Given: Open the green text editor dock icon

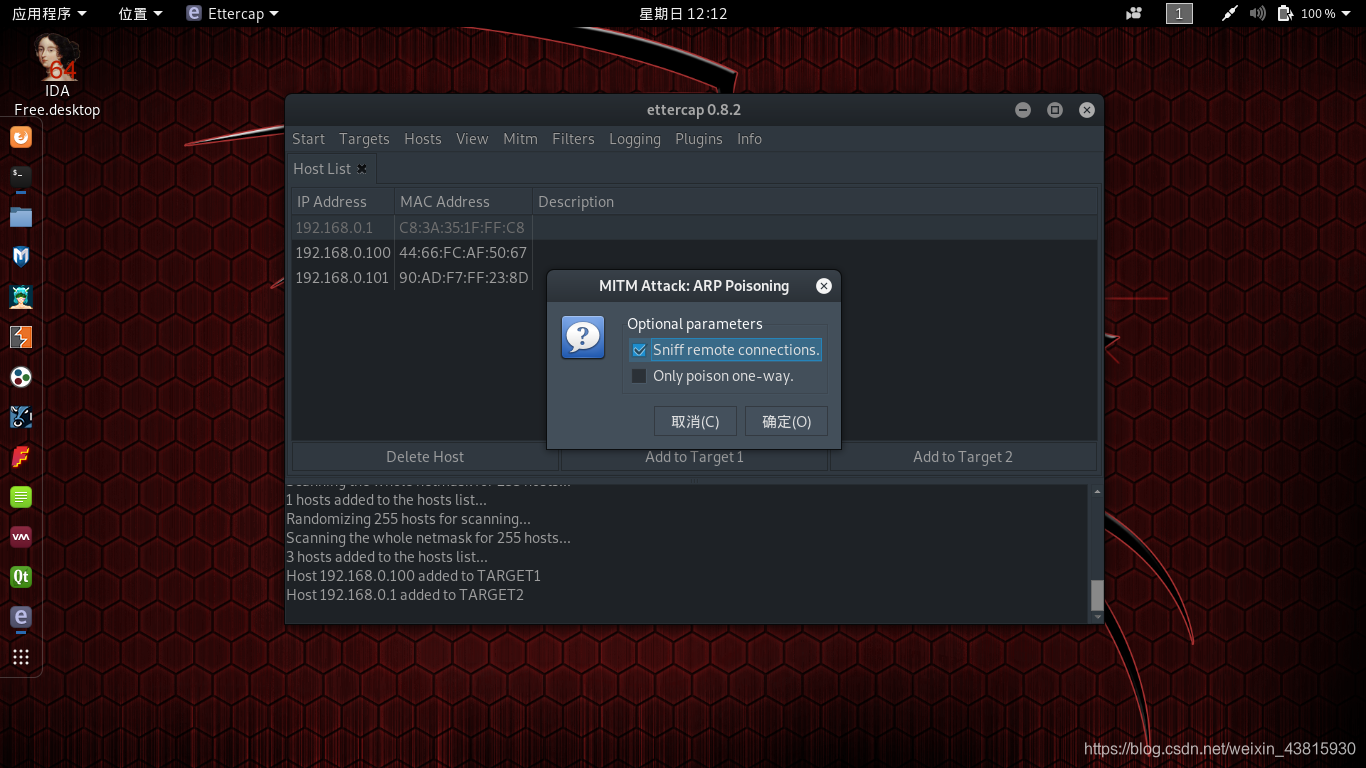Looking at the screenshot, I should tap(21, 497).
